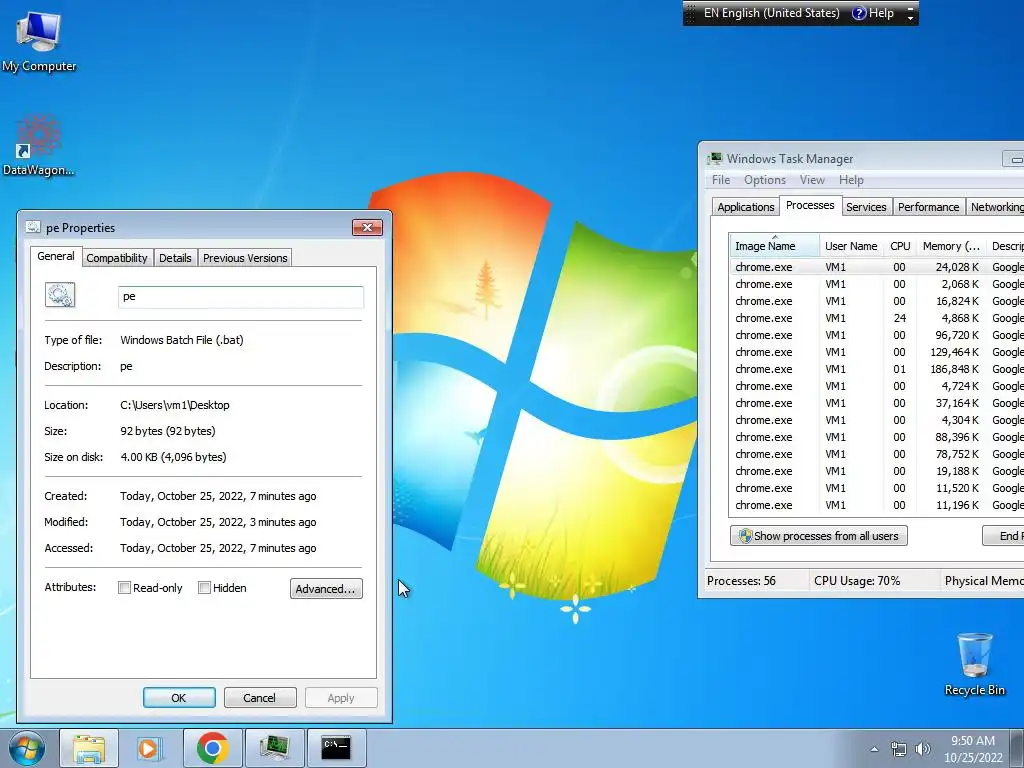Open Task Manager Help menu
The width and height of the screenshot is (1024, 768).
pos(851,180)
